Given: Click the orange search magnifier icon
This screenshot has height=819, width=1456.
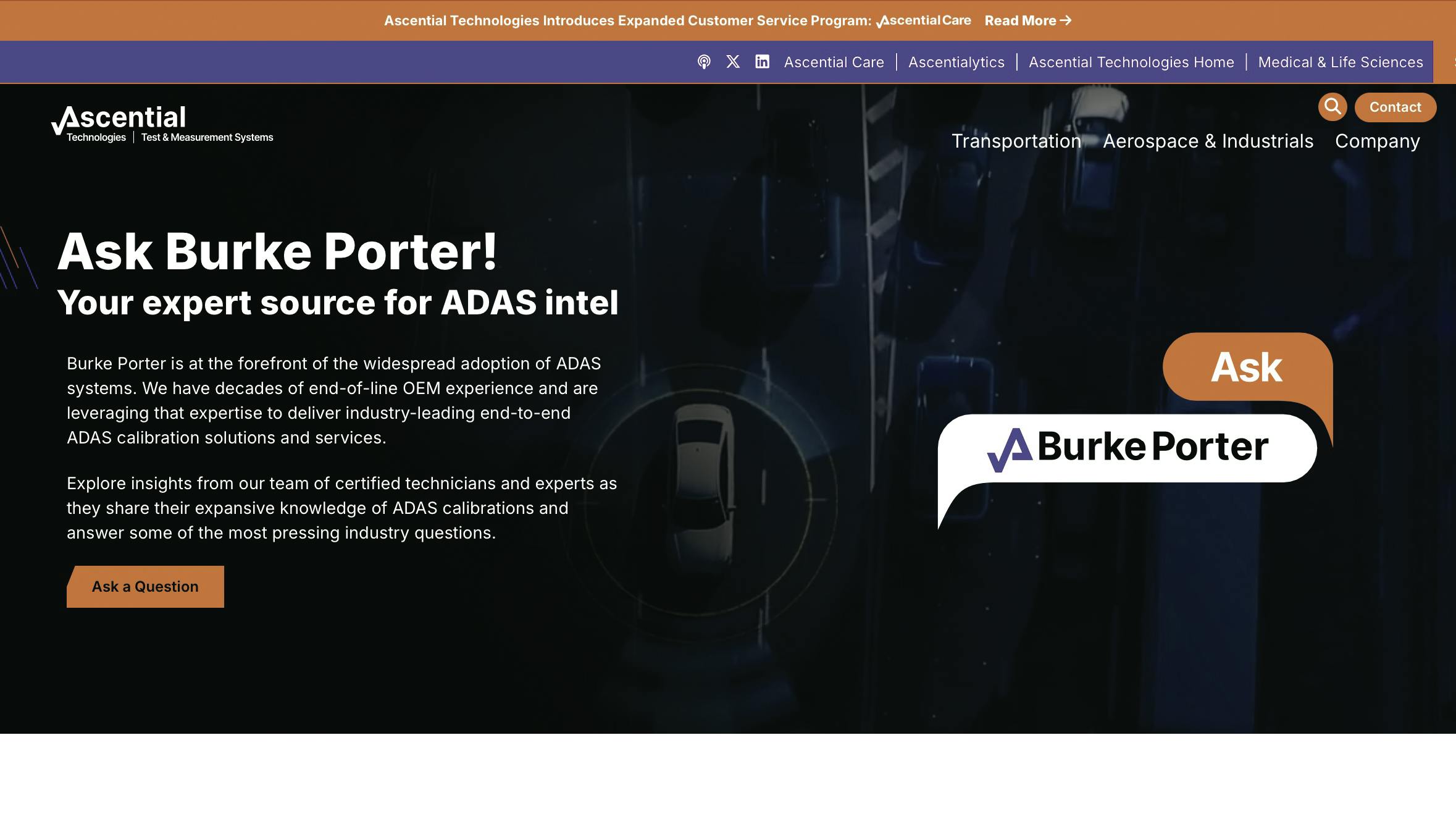Looking at the screenshot, I should [1333, 107].
